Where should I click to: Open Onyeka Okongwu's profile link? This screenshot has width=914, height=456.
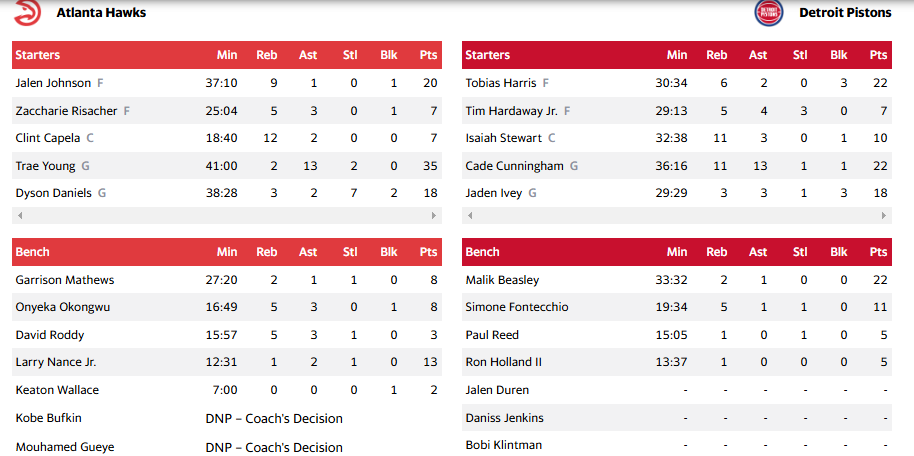64,308
